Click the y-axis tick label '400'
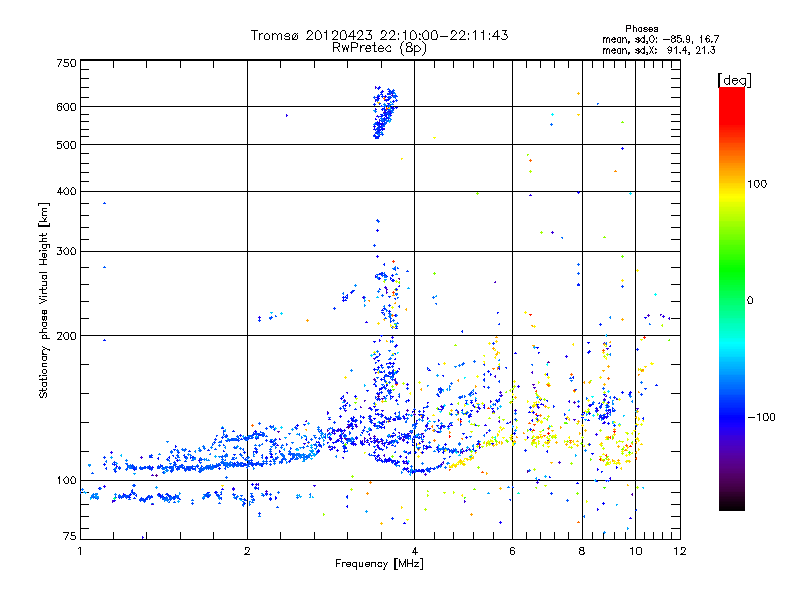Screen dimensions: 800x600 66,192
